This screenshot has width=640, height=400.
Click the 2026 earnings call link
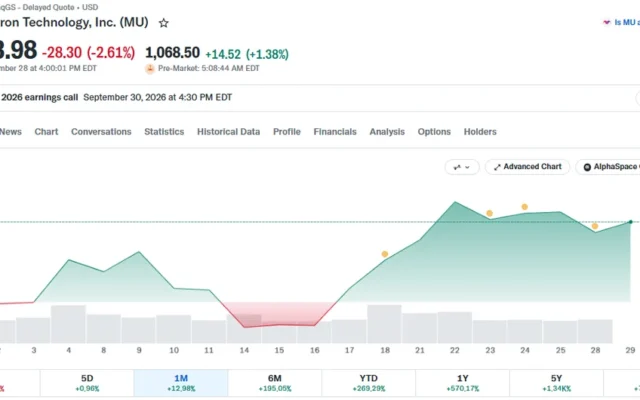(x=39, y=98)
